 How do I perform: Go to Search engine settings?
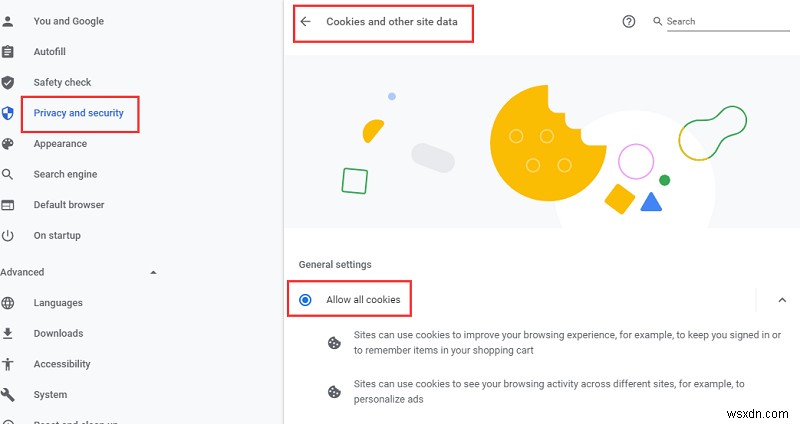tap(65, 174)
